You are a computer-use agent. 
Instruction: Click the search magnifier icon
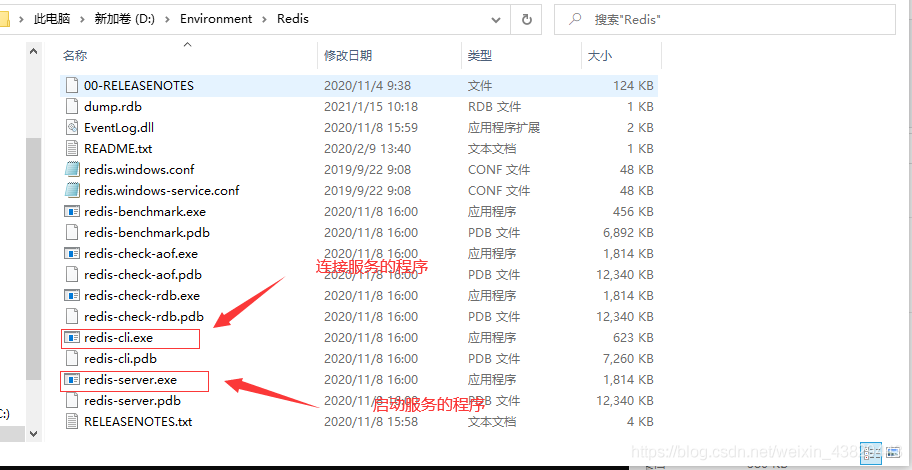tap(575, 19)
